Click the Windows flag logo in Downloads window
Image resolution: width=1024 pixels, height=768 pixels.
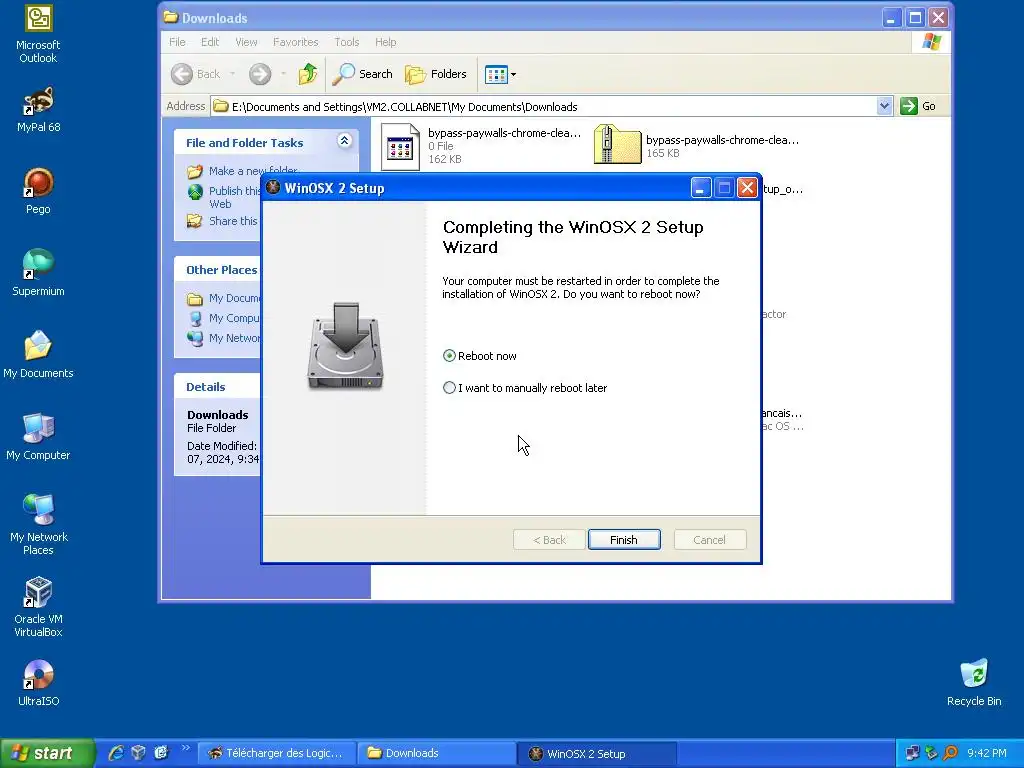tap(931, 42)
